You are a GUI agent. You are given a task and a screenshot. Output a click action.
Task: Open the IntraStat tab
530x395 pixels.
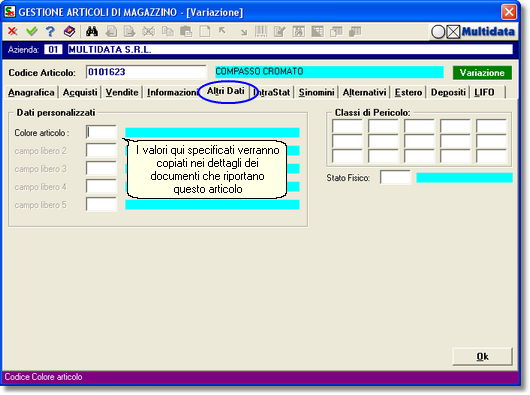[x=272, y=92]
